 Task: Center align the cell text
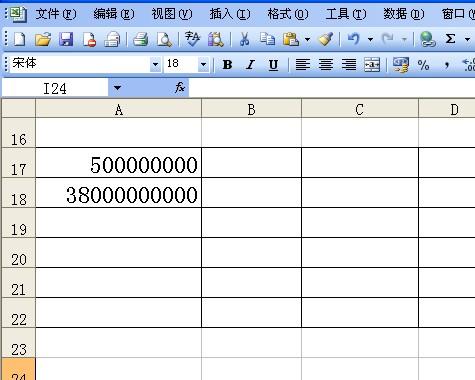click(326, 64)
